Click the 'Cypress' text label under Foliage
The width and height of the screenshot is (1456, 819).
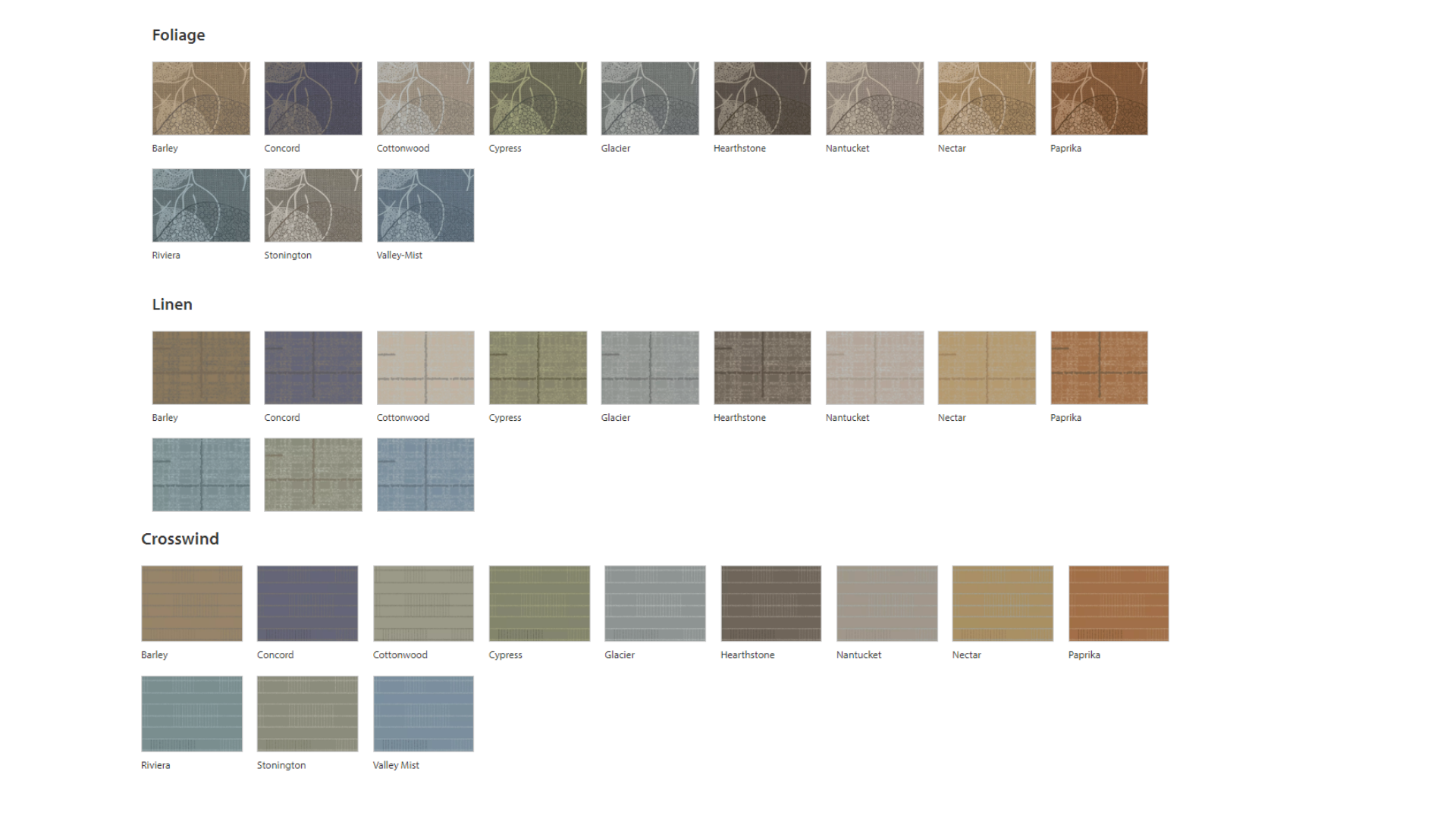[x=505, y=149]
